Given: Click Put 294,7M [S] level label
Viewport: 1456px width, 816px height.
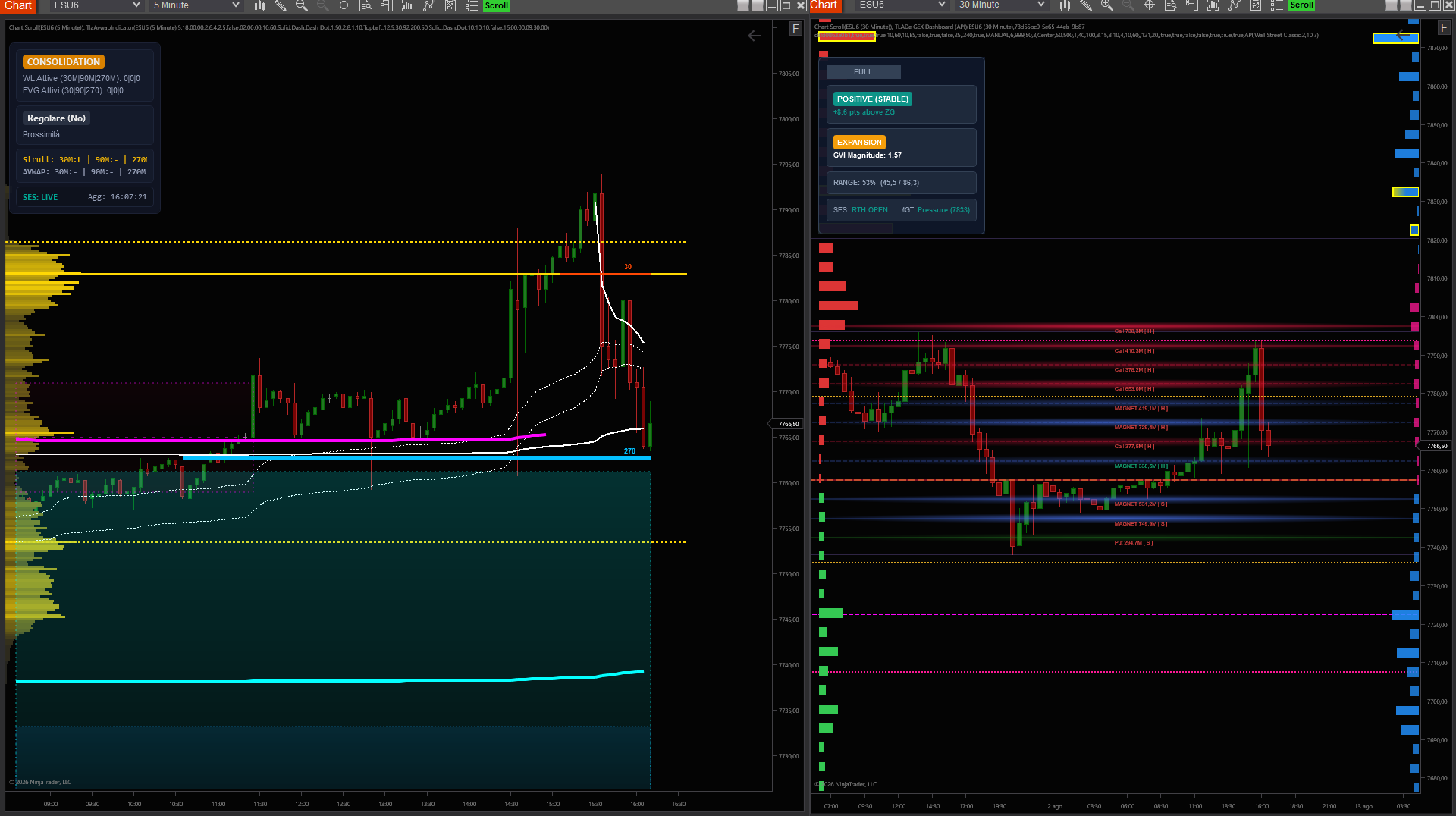Looking at the screenshot, I should [1133, 543].
